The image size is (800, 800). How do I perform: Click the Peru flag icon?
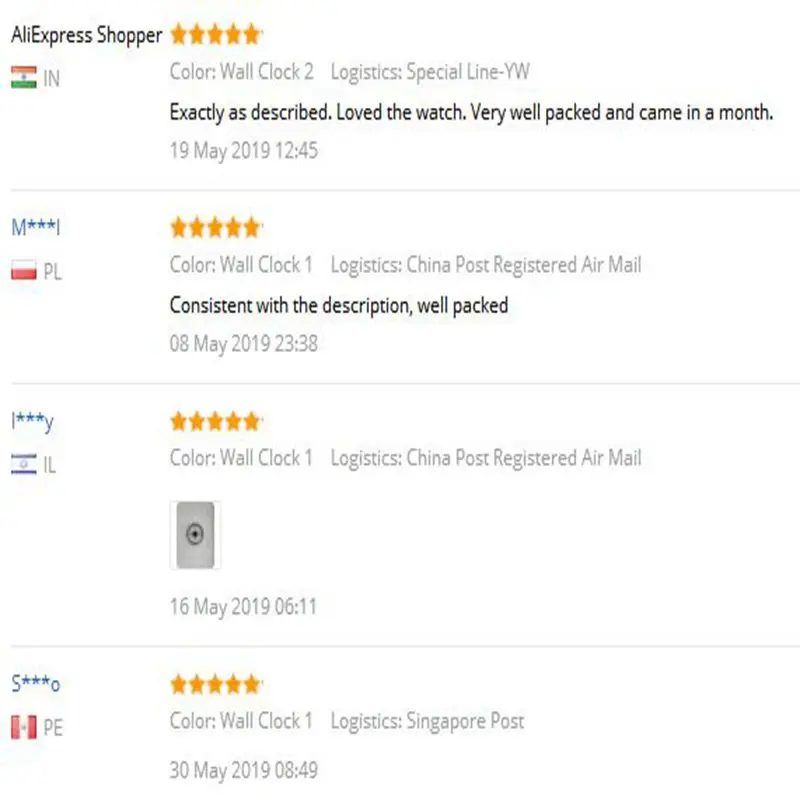(x=23, y=727)
